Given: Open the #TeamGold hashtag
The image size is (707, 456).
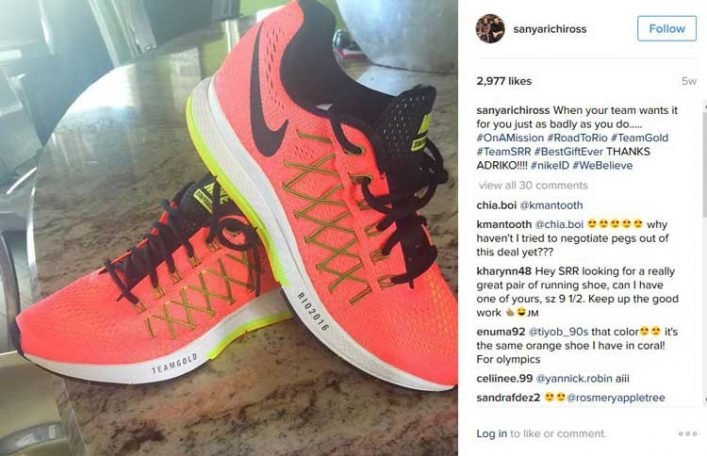Looking at the screenshot, I should pyautogui.click(x=639, y=138).
